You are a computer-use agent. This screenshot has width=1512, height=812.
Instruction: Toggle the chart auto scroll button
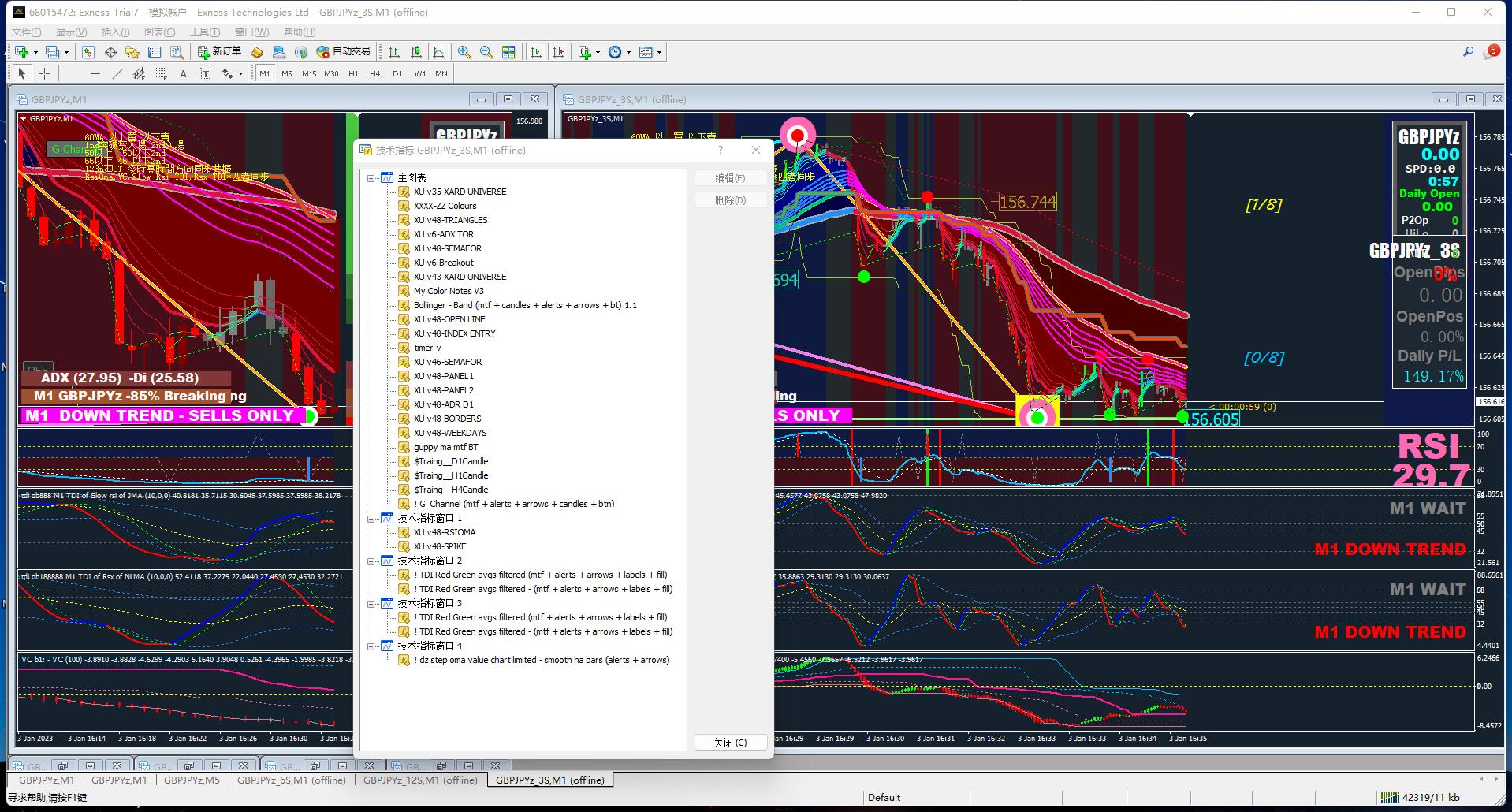(x=536, y=52)
